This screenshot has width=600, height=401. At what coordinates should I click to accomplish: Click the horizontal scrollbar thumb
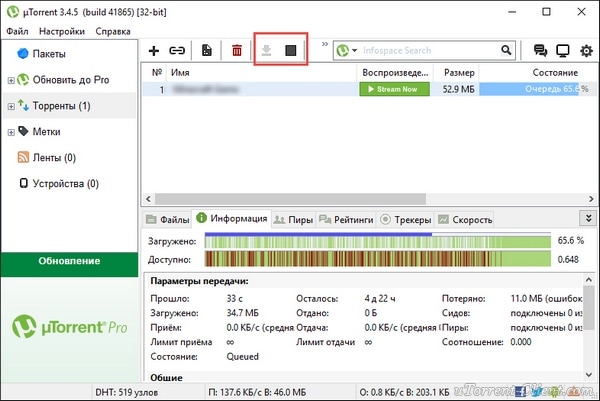tap(290, 199)
